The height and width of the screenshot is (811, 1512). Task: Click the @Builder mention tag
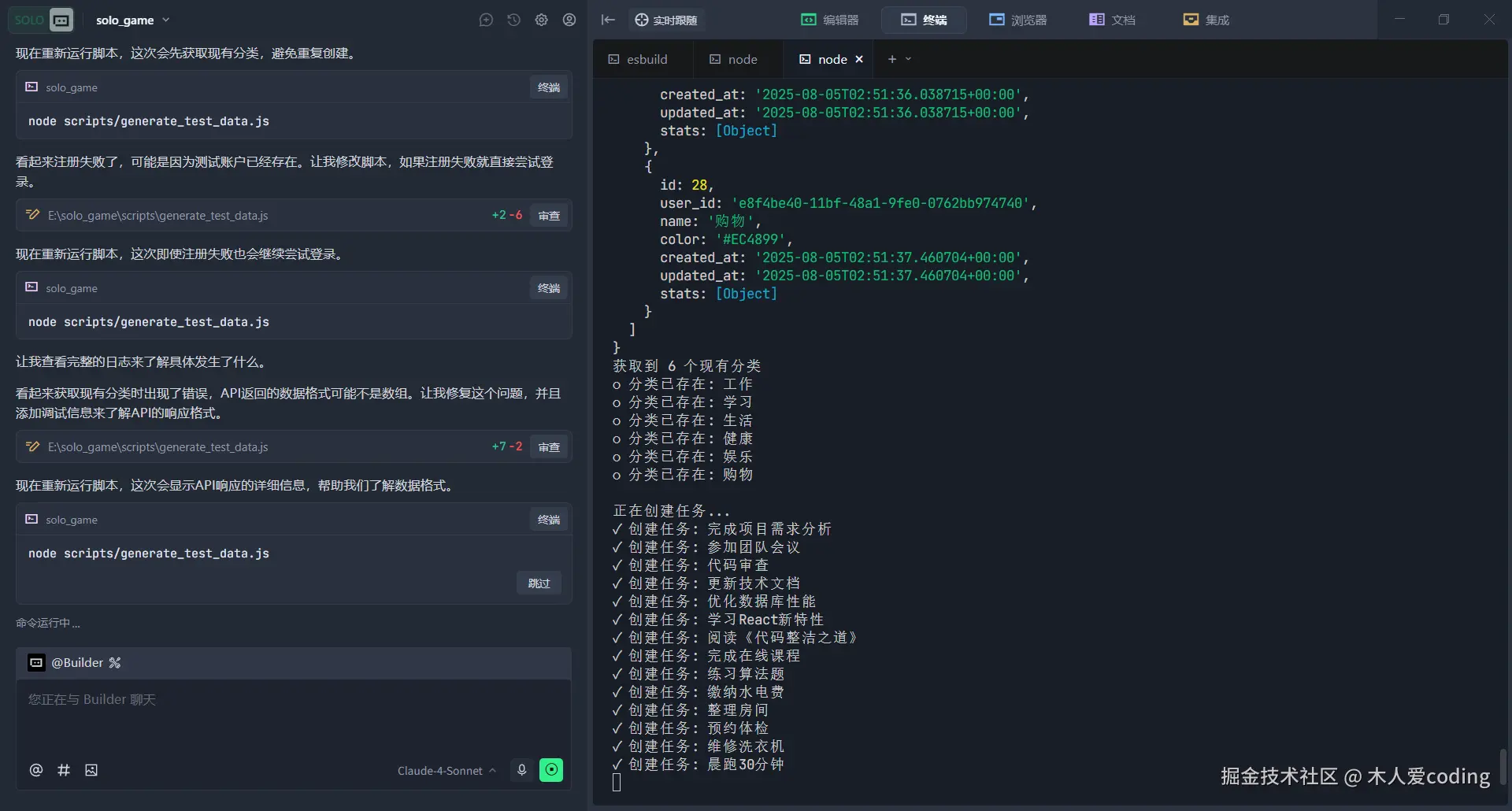coord(77,663)
